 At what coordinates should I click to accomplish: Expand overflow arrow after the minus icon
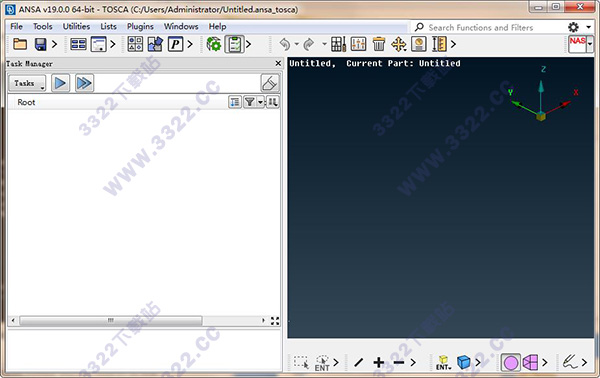(x=413, y=362)
